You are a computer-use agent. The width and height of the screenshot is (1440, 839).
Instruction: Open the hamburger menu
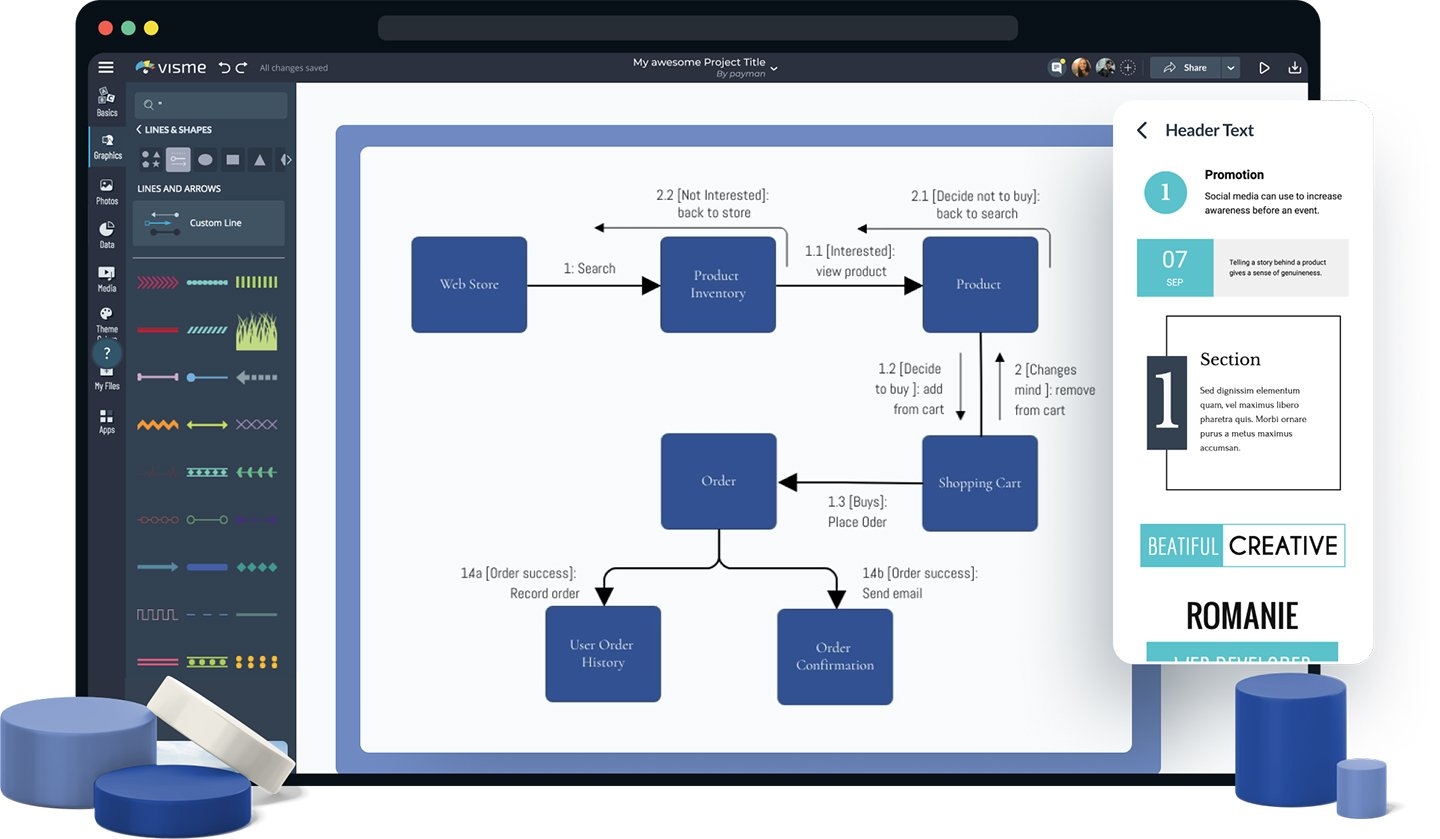[106, 67]
